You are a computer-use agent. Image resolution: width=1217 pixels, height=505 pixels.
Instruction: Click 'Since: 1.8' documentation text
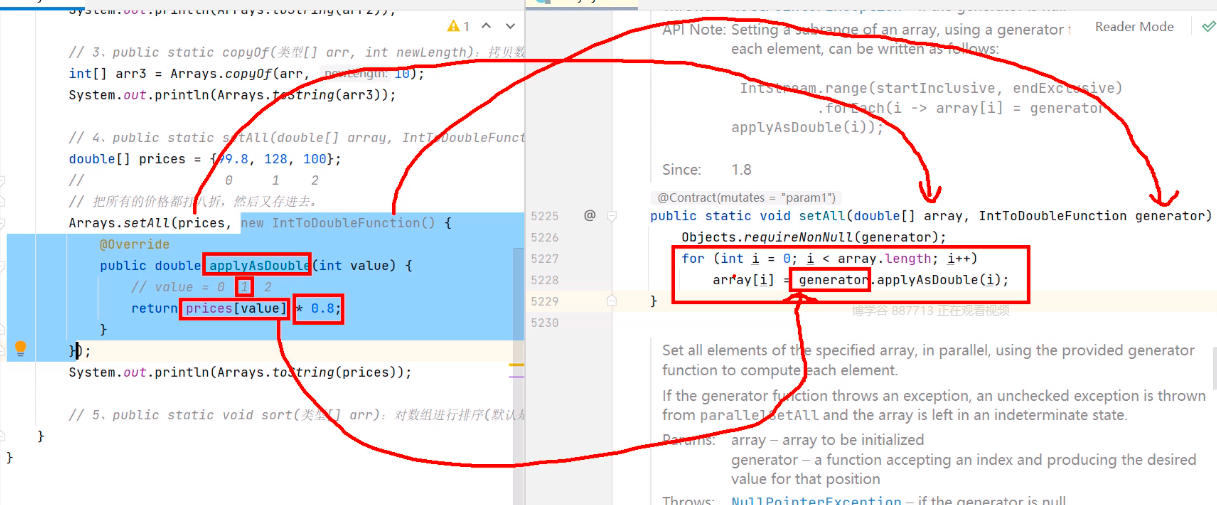click(706, 170)
